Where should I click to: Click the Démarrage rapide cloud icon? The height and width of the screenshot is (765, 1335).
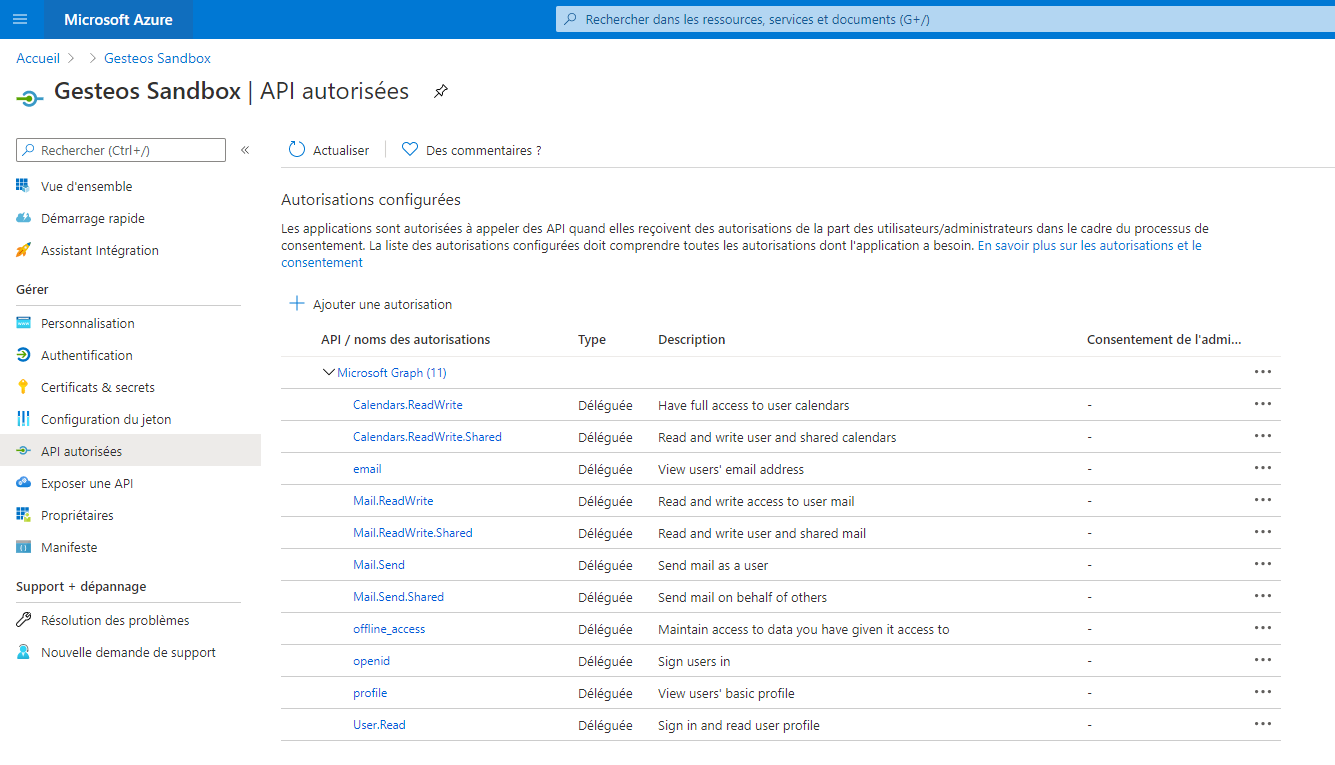coord(24,218)
